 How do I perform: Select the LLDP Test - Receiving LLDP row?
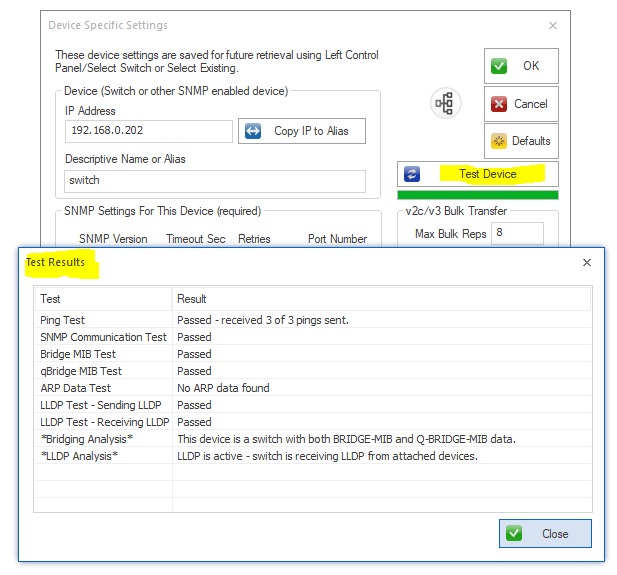[313, 422]
